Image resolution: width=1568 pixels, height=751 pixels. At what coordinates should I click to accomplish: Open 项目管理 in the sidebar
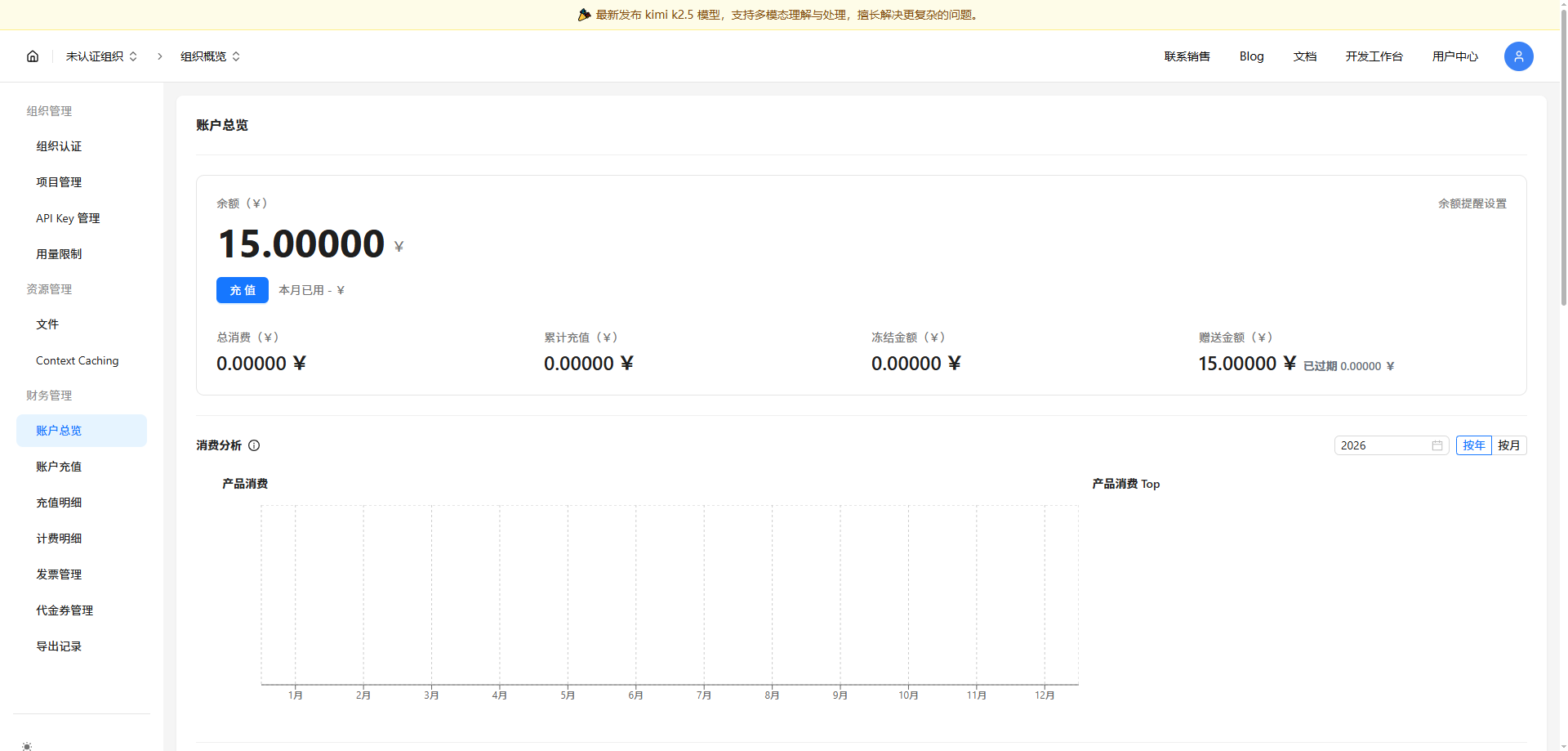82,182
